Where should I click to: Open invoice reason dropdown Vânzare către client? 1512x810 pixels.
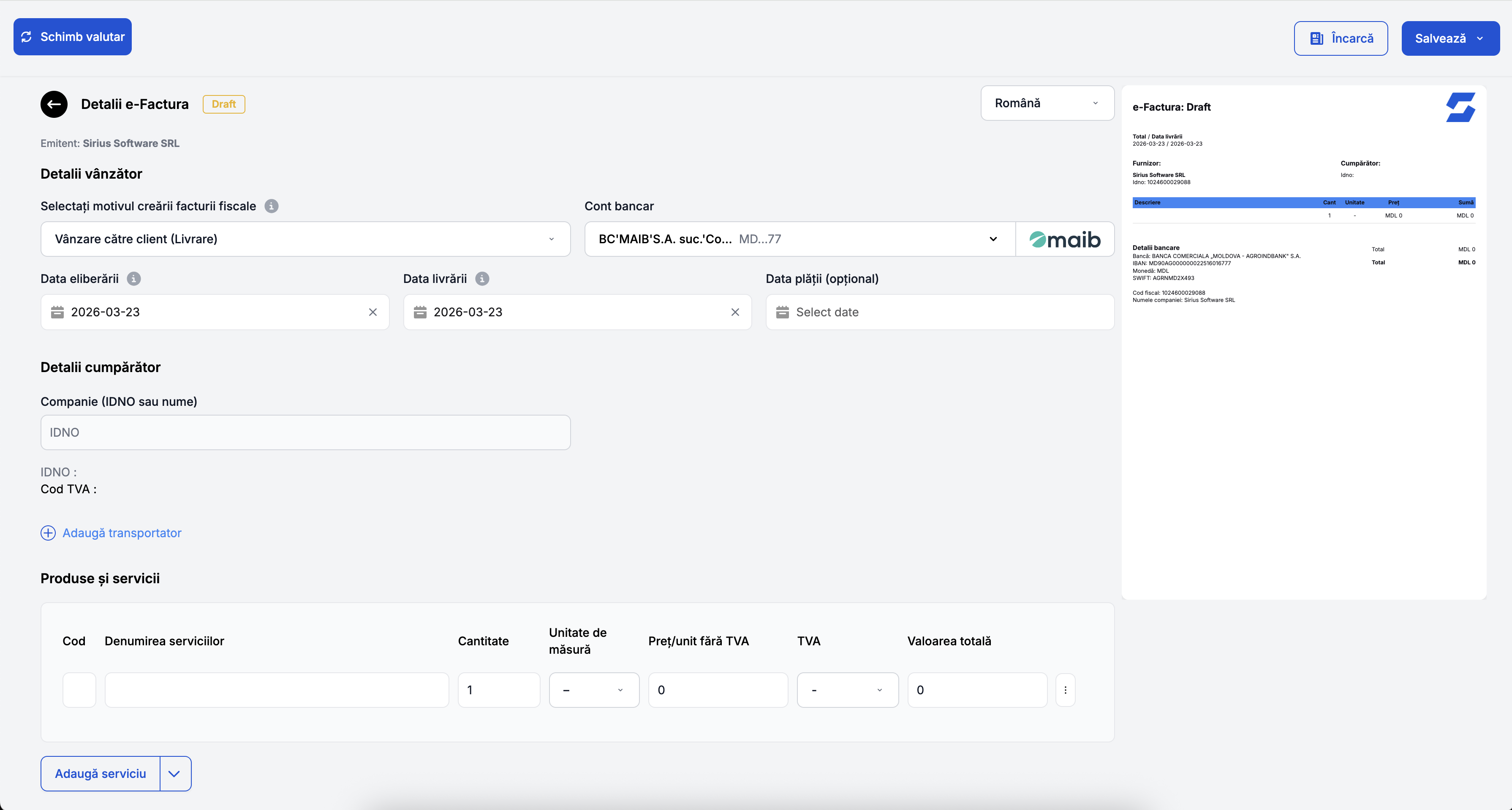pos(305,239)
